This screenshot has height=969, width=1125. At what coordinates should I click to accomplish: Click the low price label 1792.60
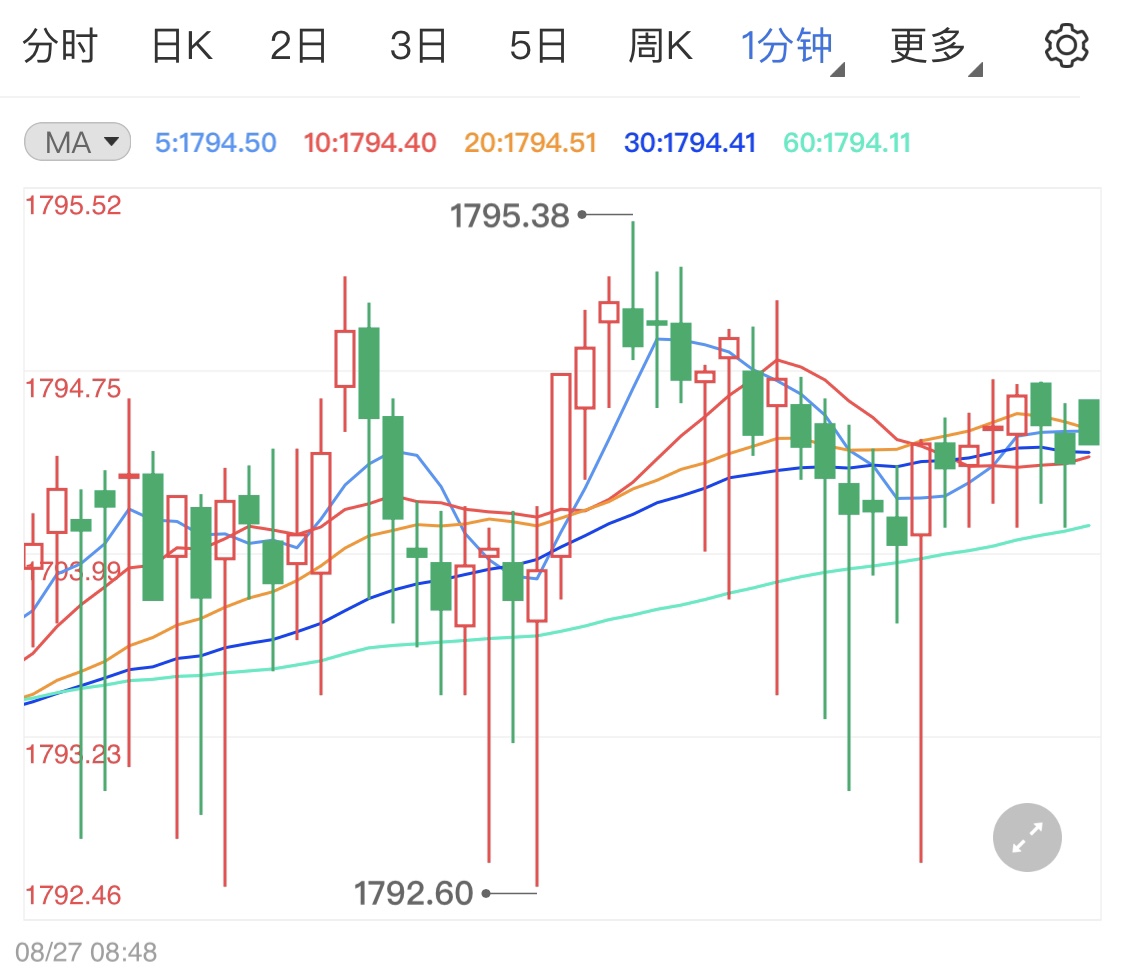413,893
